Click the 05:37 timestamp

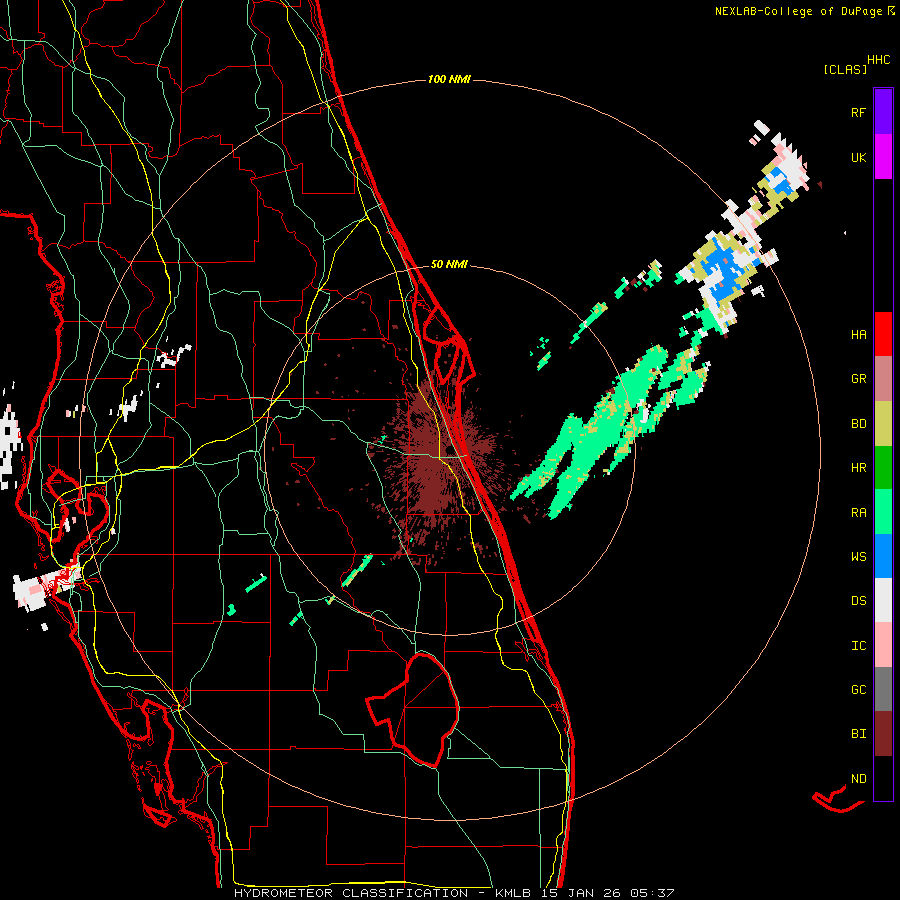point(652,893)
